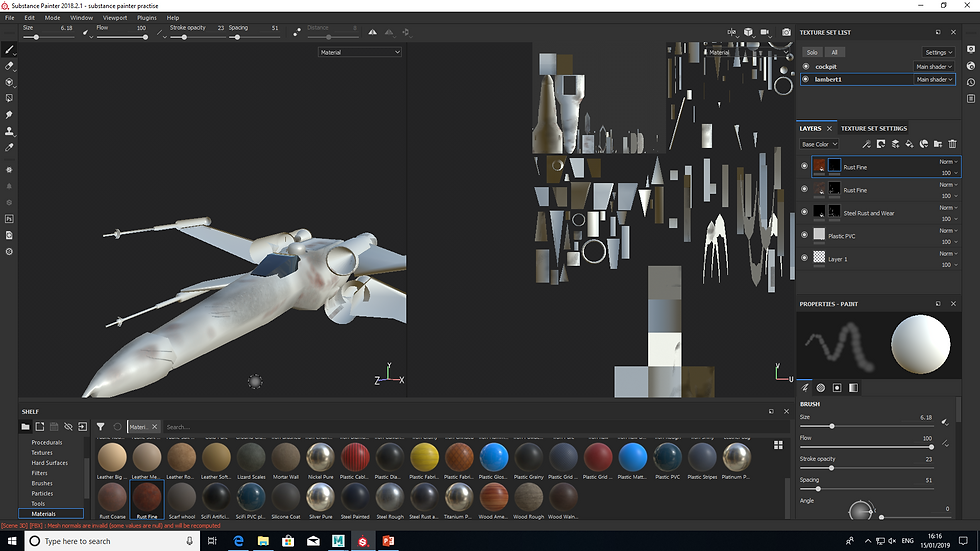Change blend mode of Plastic PVC layer
The width and height of the screenshot is (980, 551).
coord(948,231)
